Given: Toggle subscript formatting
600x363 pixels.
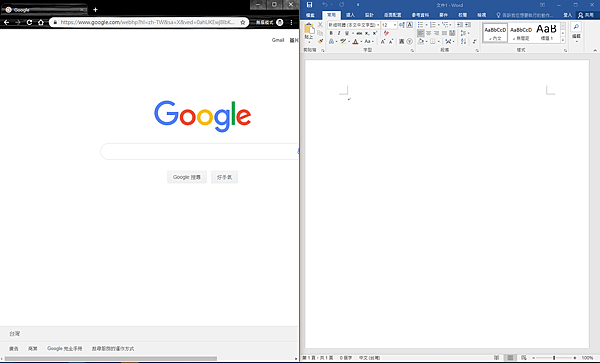Looking at the screenshot, I should pos(367,33).
